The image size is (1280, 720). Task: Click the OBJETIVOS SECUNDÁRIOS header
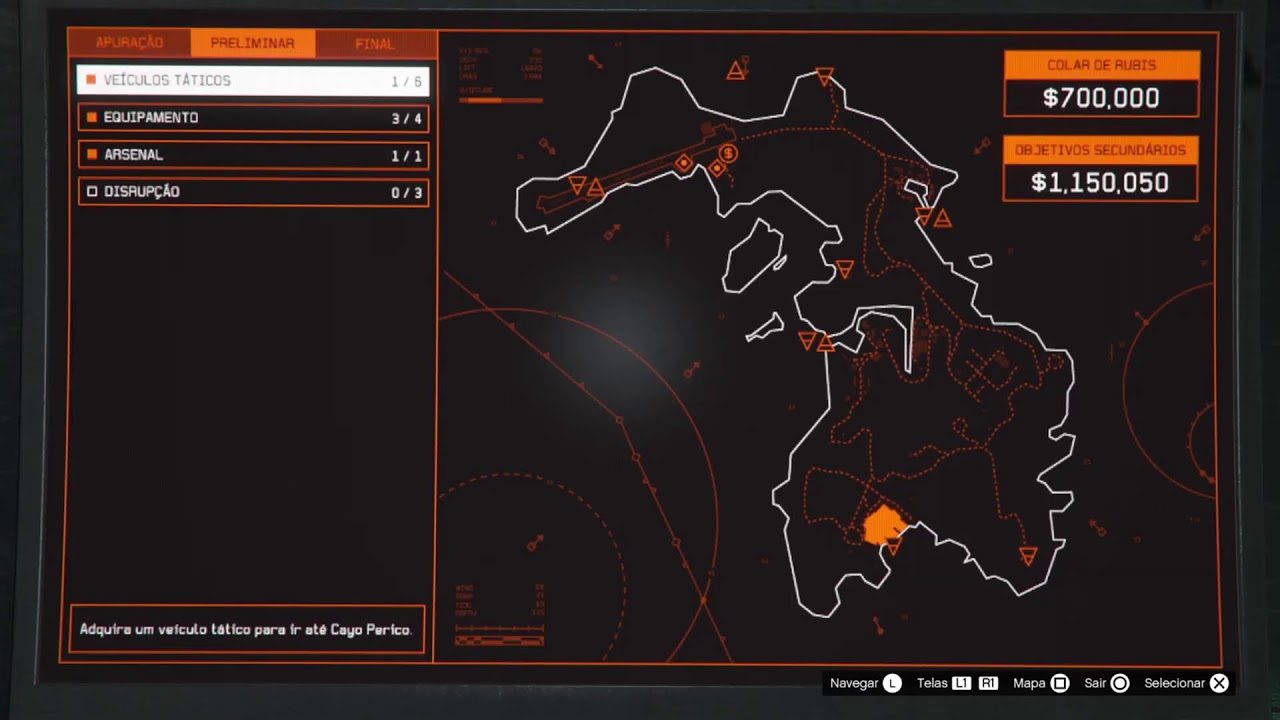tap(1100, 150)
